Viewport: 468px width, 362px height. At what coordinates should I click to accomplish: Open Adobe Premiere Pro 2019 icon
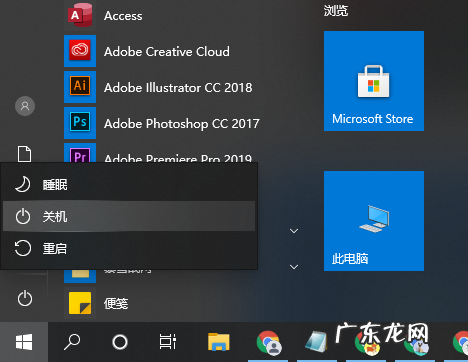click(80, 153)
